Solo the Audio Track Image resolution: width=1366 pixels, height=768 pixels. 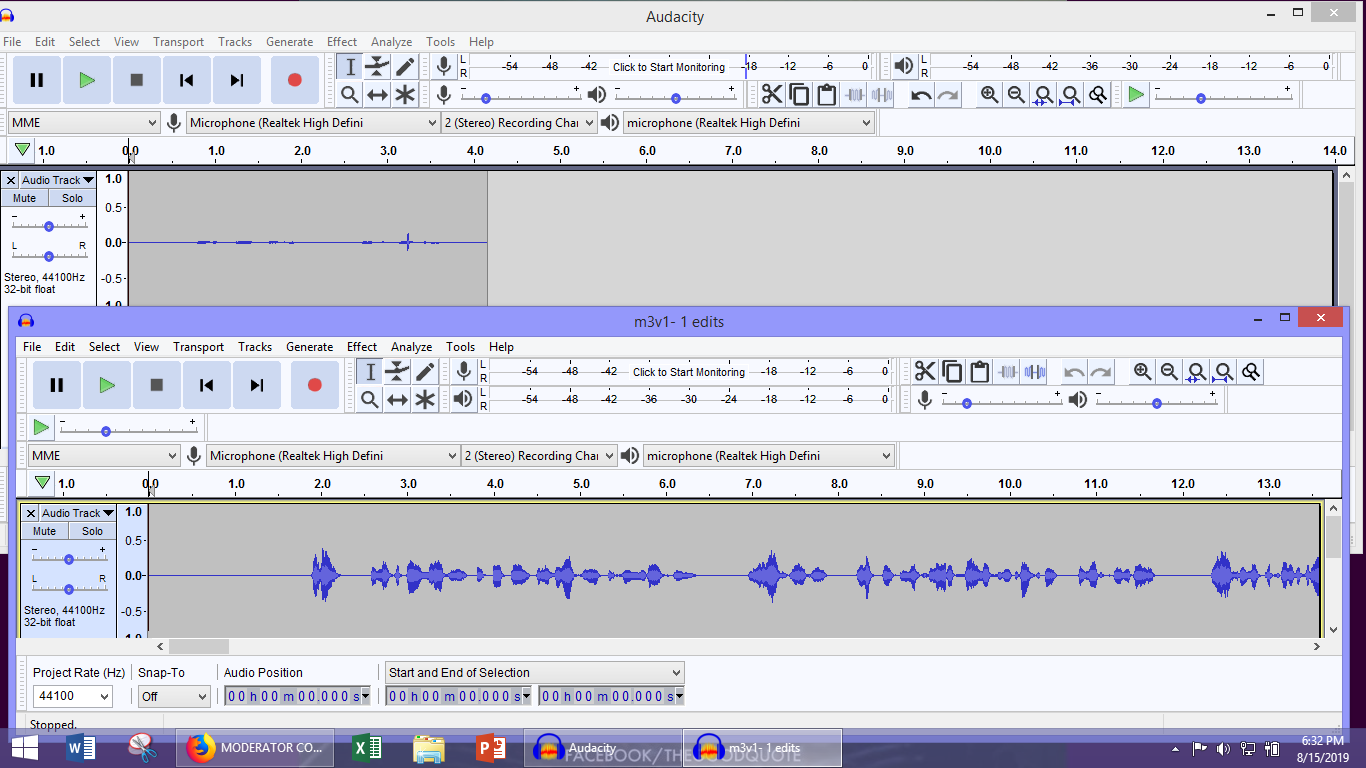71,198
